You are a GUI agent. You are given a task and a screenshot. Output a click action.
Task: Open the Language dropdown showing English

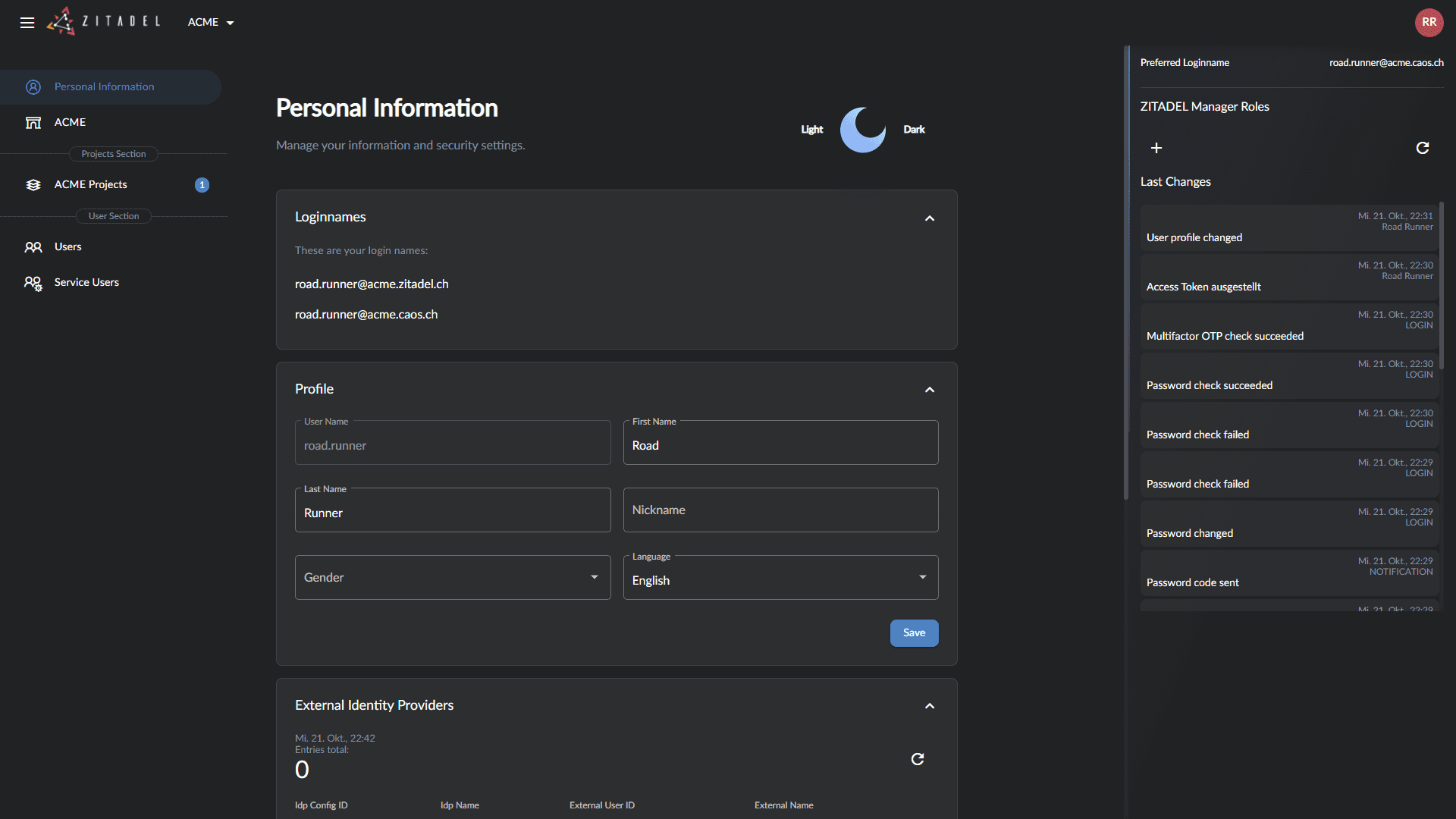[x=780, y=578]
